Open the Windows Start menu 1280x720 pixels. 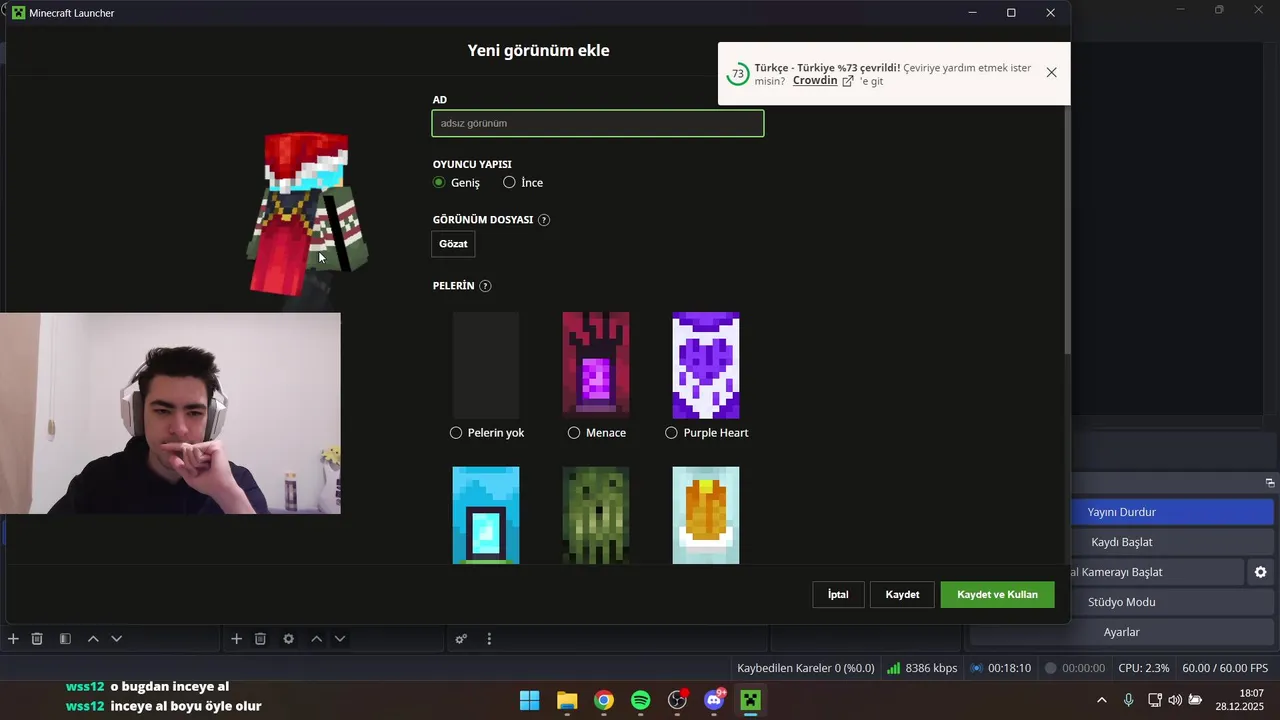(529, 700)
